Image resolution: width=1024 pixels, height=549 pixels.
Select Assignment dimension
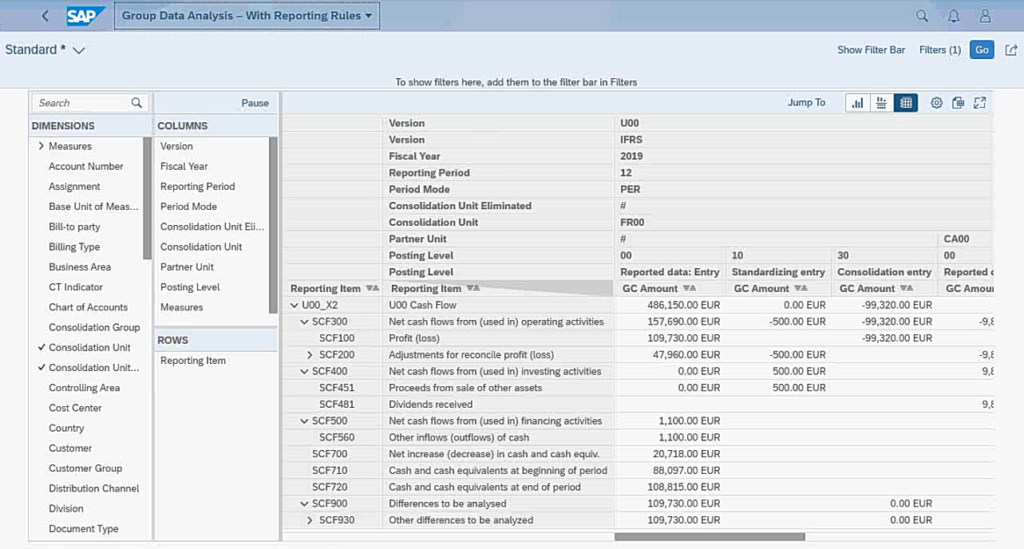coord(74,186)
